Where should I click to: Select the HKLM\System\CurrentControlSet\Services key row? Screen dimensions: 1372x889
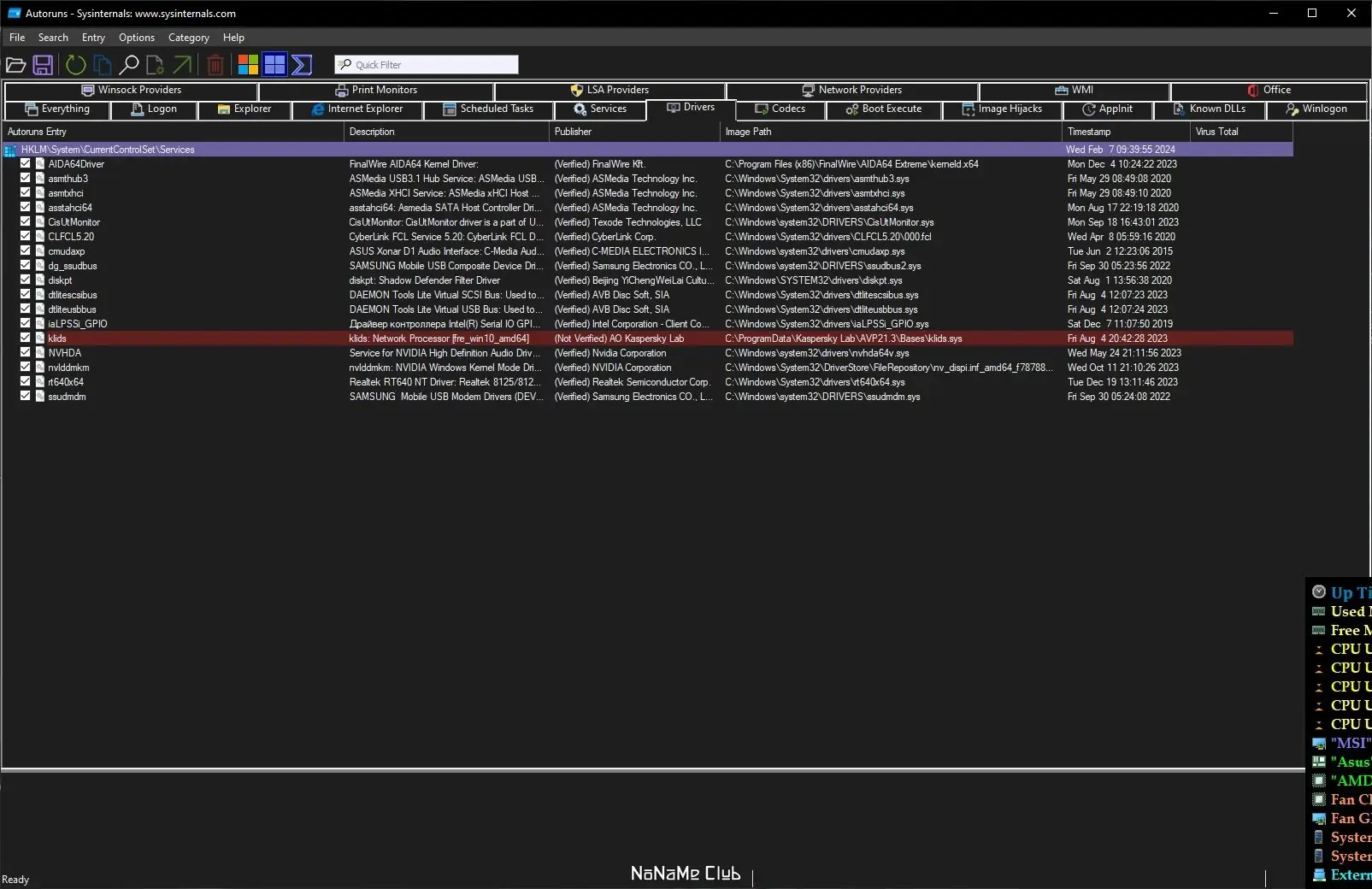tap(648, 150)
